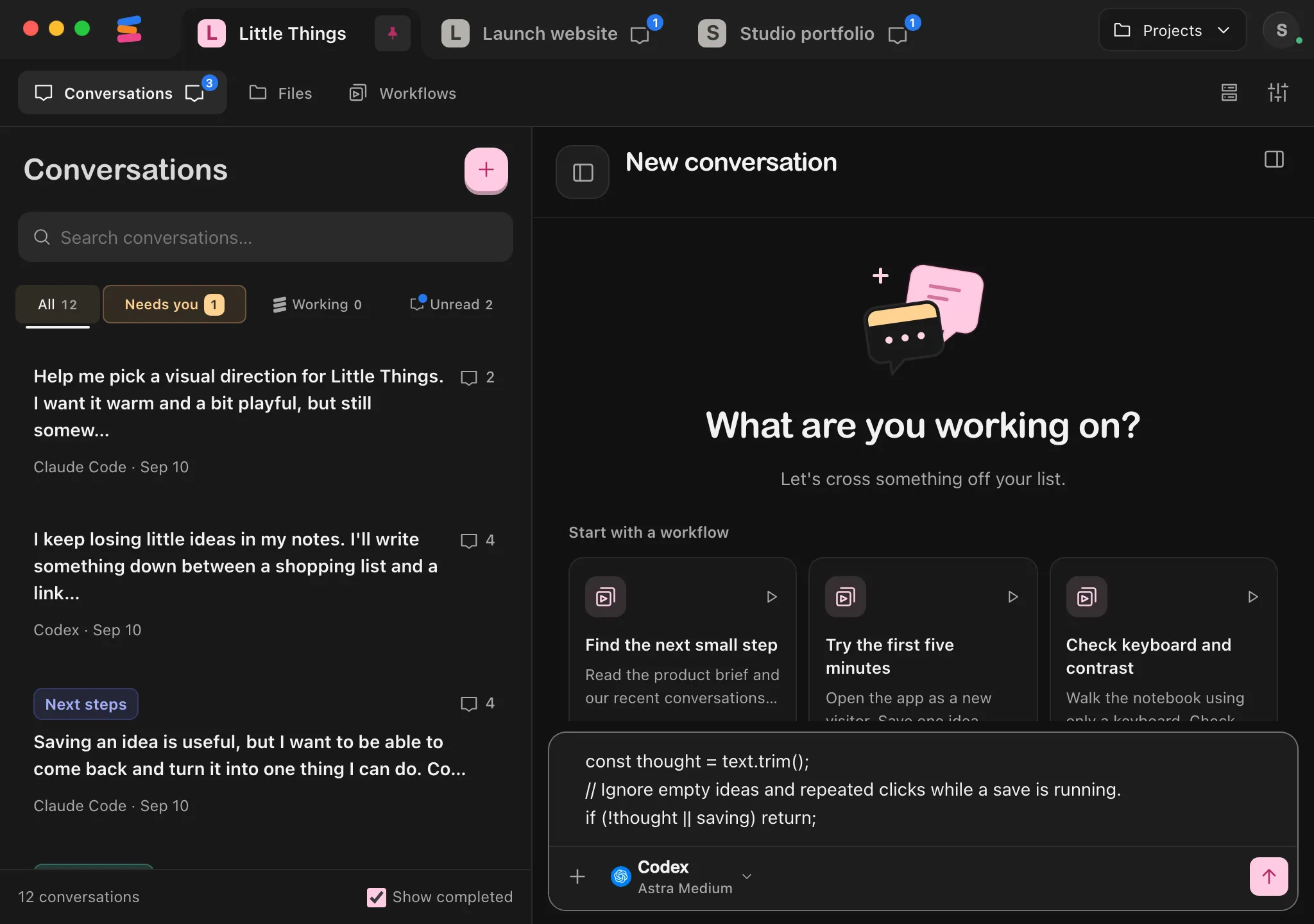This screenshot has height=924, width=1314.
Task: Open the visual direction for Little Things conversation
Action: pyautogui.click(x=264, y=421)
